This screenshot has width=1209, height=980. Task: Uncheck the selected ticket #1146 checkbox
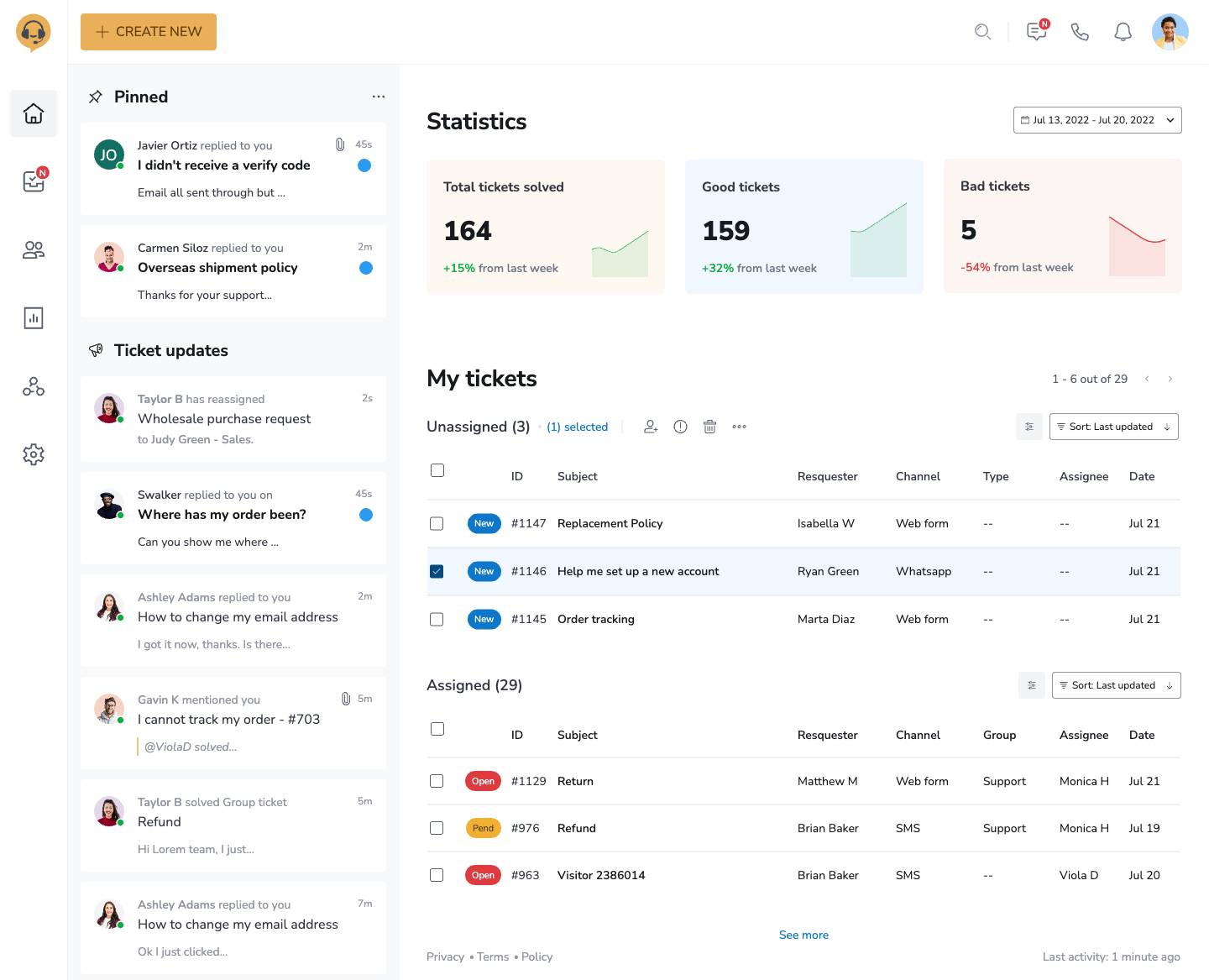pos(437,572)
